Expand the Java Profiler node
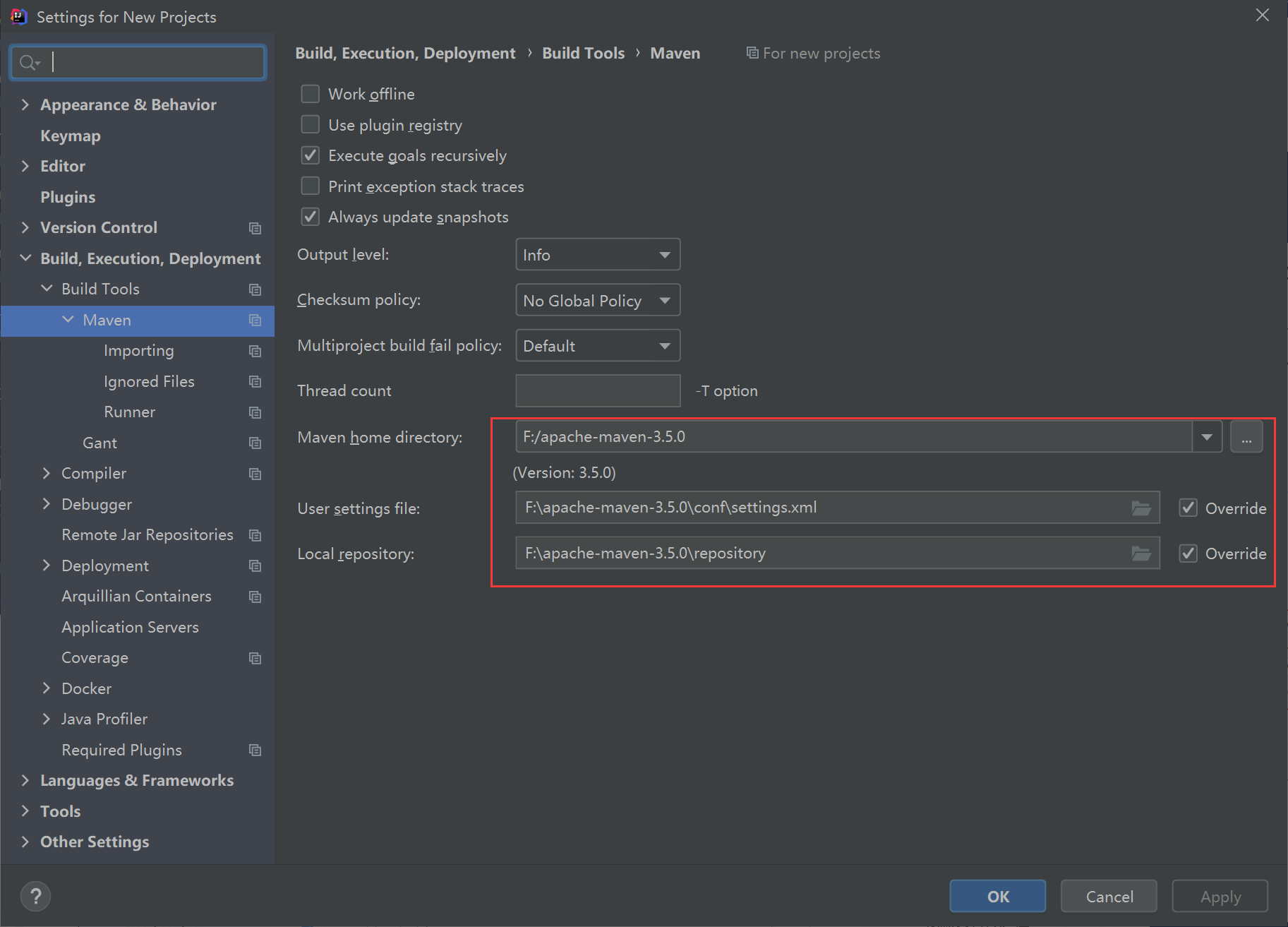Viewport: 1288px width, 927px height. (x=47, y=719)
